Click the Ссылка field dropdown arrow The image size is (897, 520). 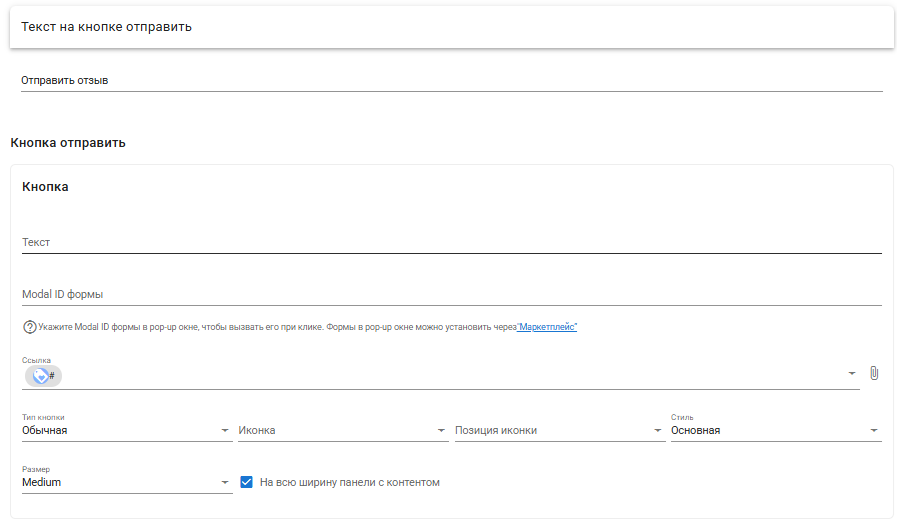click(852, 374)
